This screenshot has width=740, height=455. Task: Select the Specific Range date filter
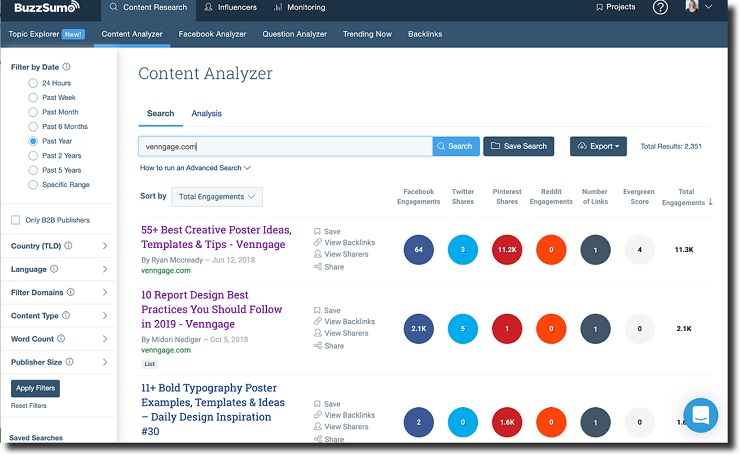point(33,185)
